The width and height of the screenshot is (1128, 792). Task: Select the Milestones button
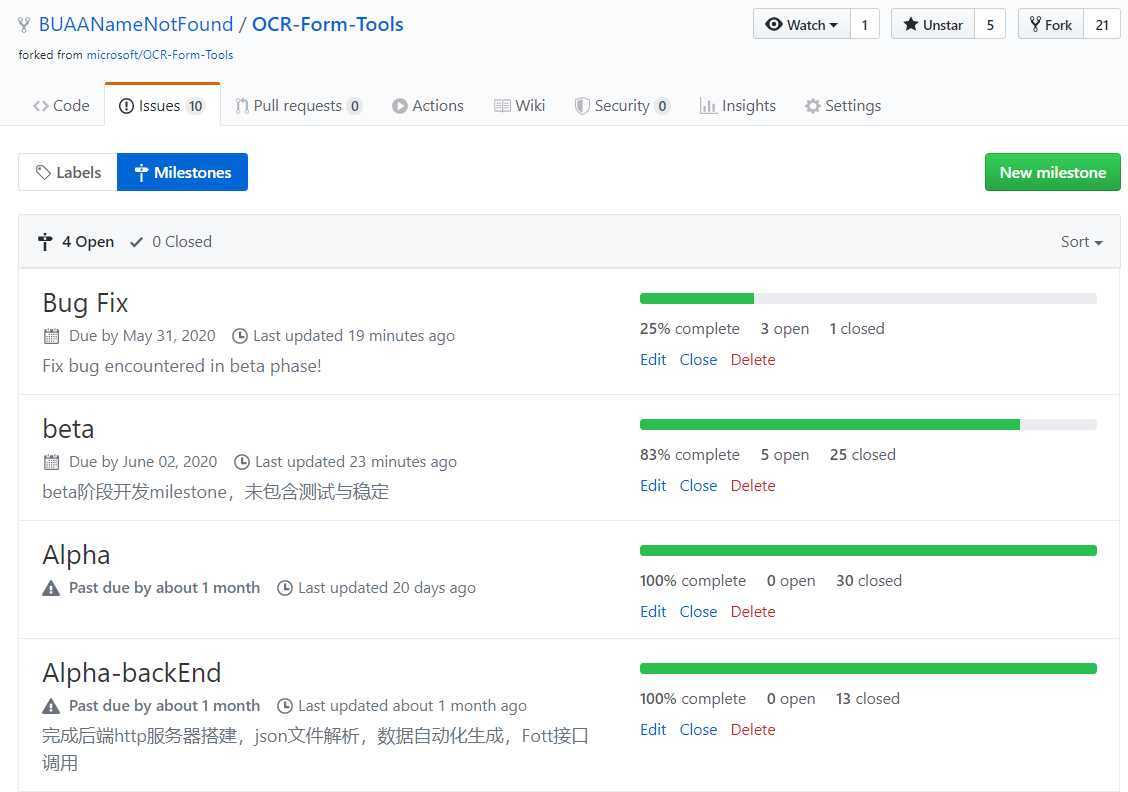(x=183, y=172)
